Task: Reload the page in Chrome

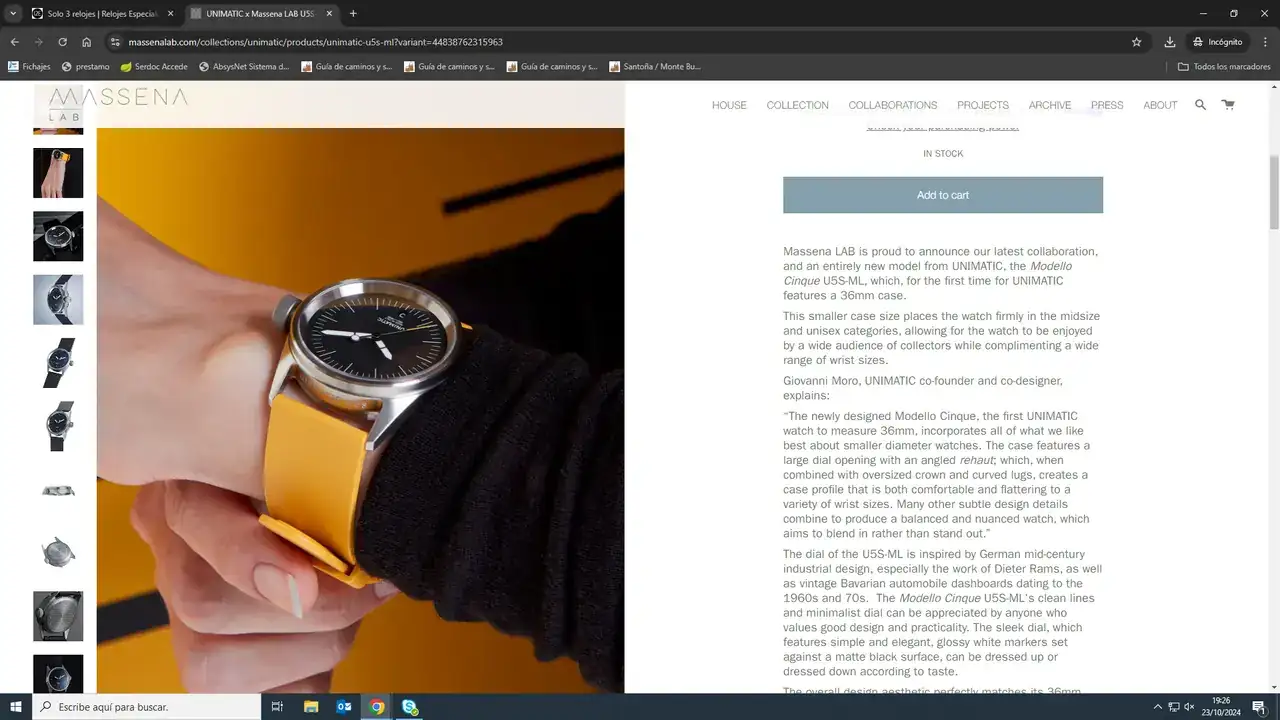Action: (62, 42)
